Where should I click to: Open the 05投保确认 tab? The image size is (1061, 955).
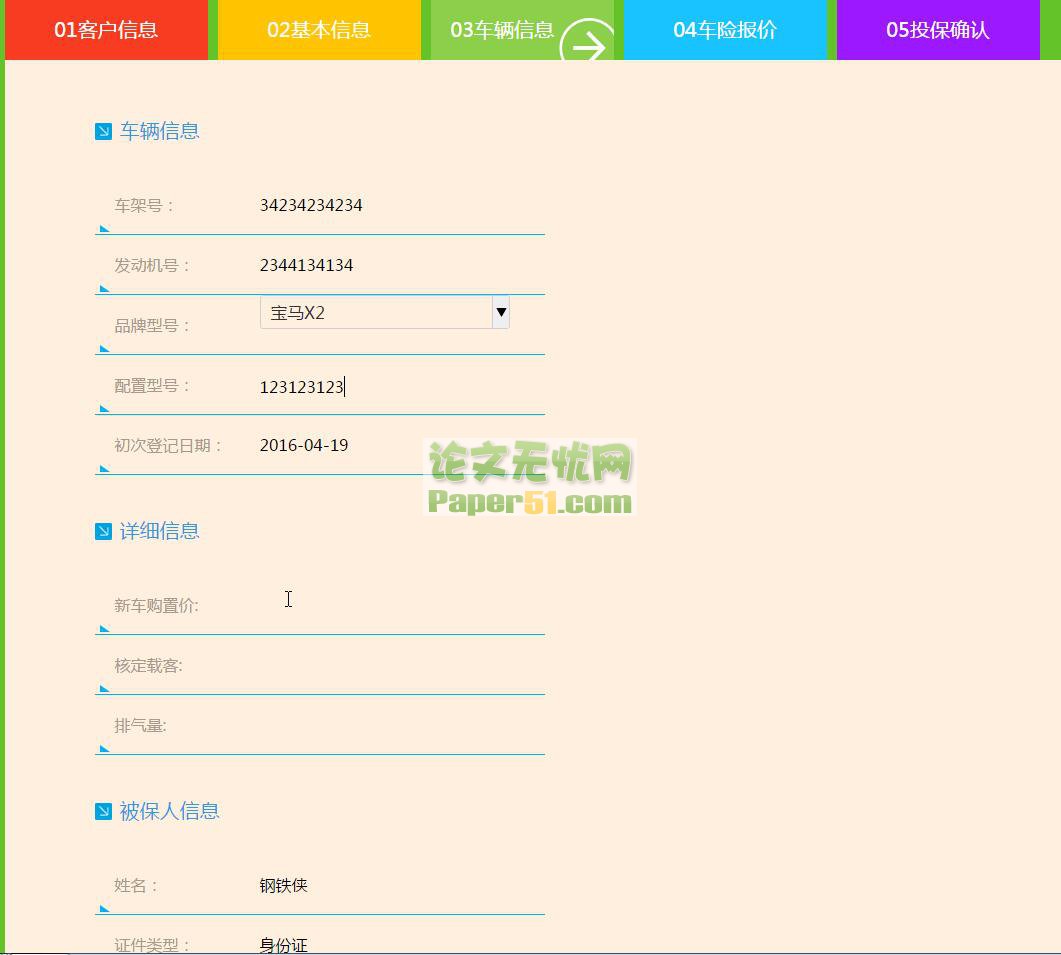[938, 30]
